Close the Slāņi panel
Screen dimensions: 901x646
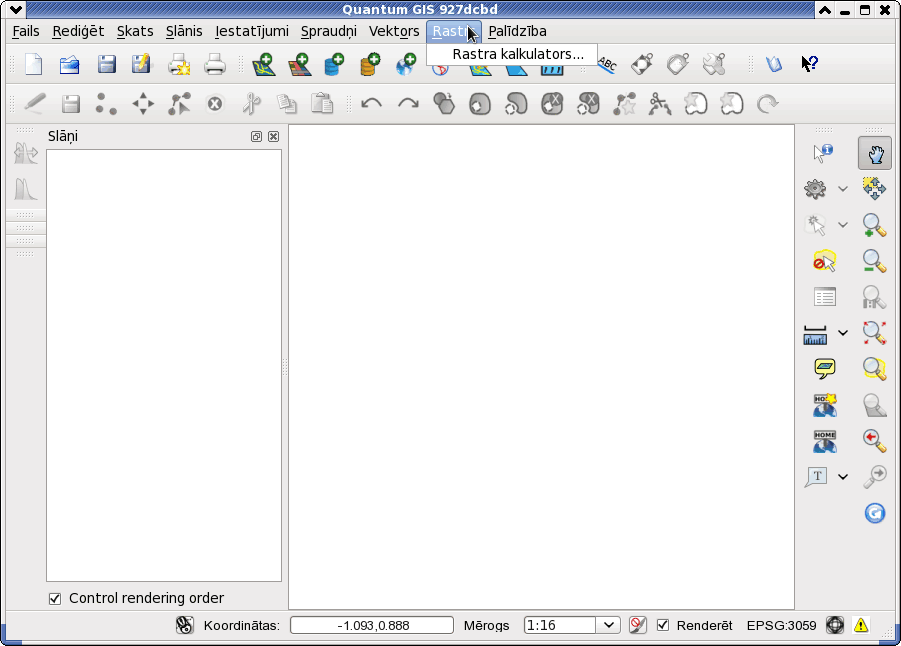274,136
